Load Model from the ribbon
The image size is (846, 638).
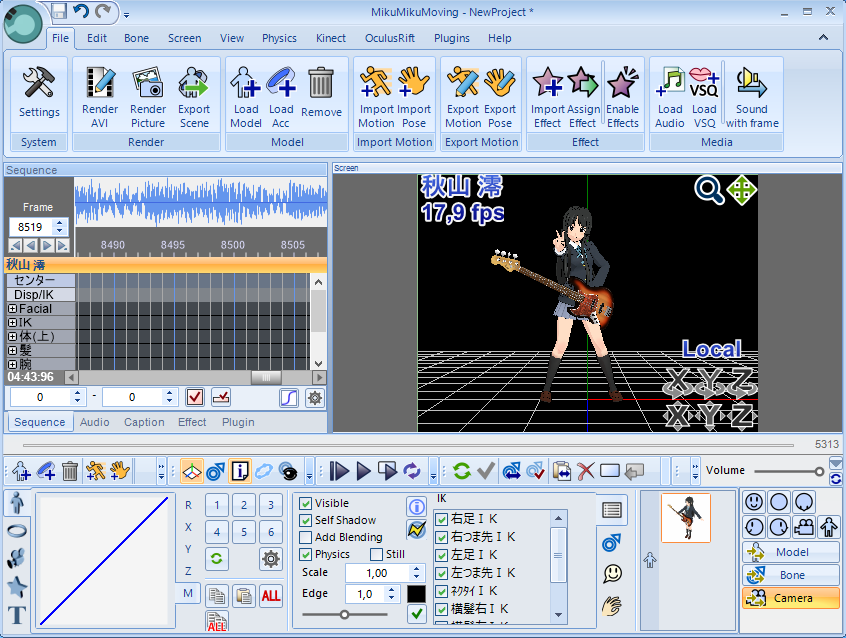pos(245,82)
